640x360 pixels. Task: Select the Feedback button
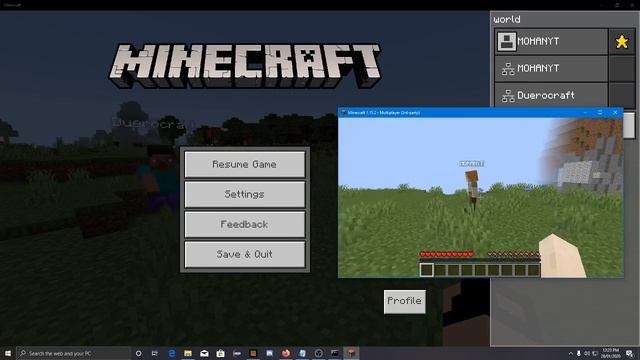pyautogui.click(x=244, y=224)
